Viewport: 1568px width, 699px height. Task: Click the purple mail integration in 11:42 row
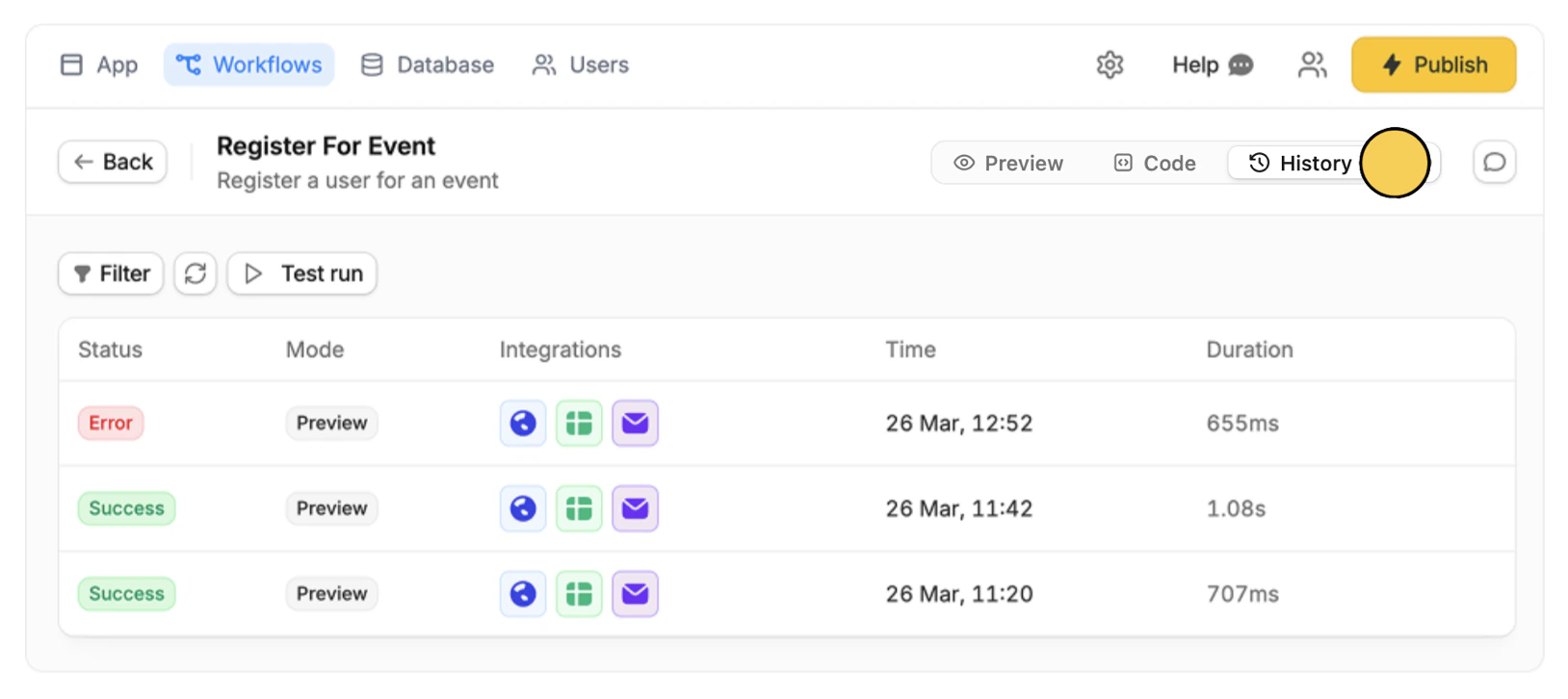coord(635,508)
